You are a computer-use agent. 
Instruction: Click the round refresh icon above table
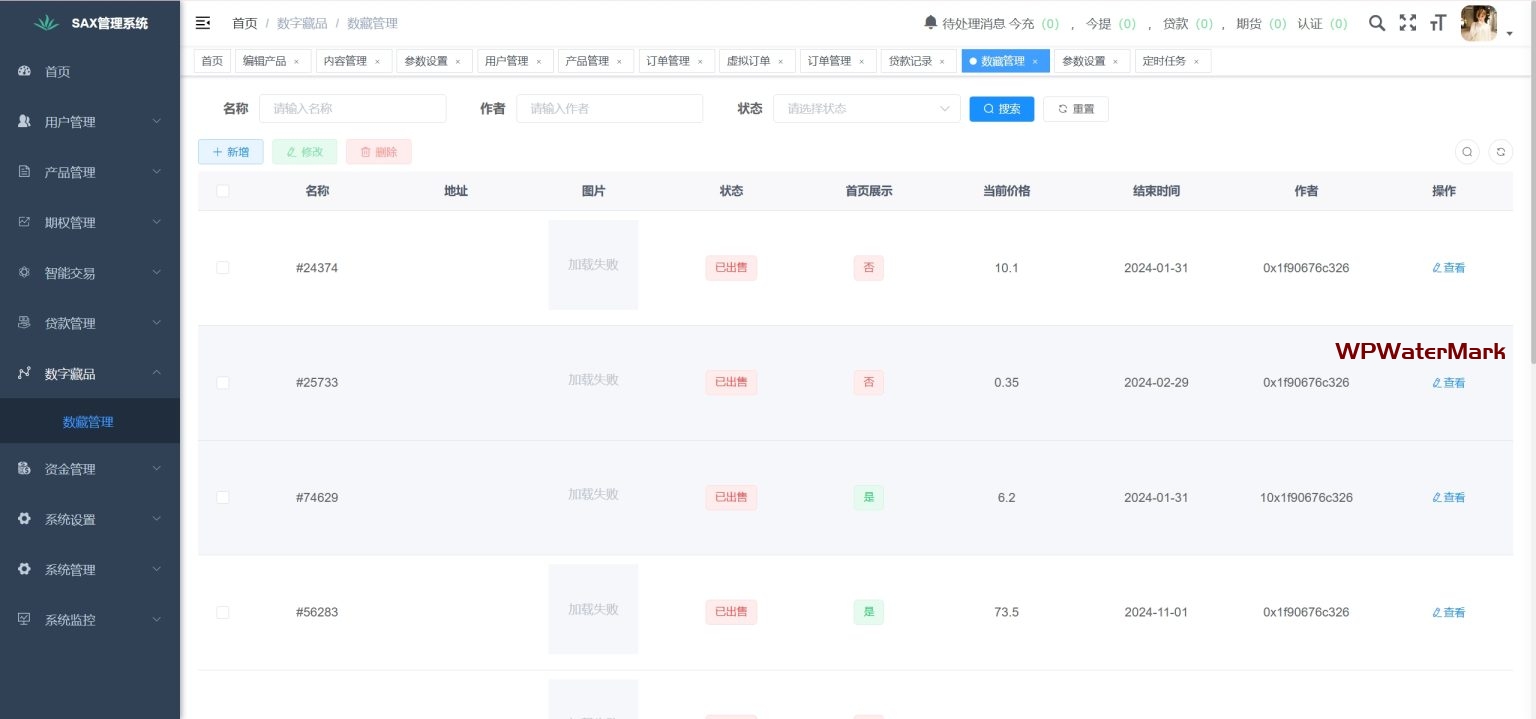click(x=1500, y=152)
